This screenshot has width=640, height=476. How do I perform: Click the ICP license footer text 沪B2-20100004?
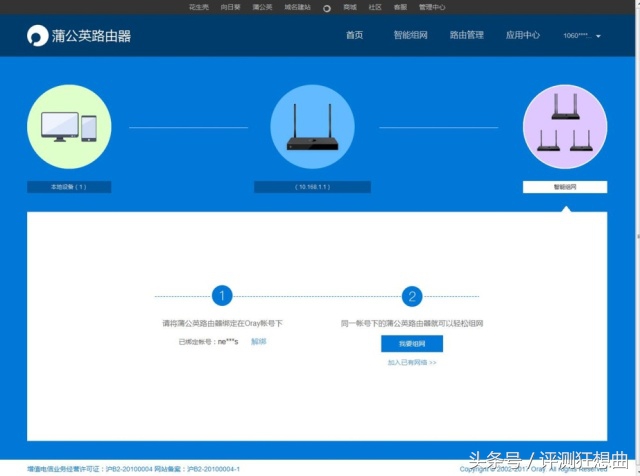pyautogui.click(x=129, y=469)
